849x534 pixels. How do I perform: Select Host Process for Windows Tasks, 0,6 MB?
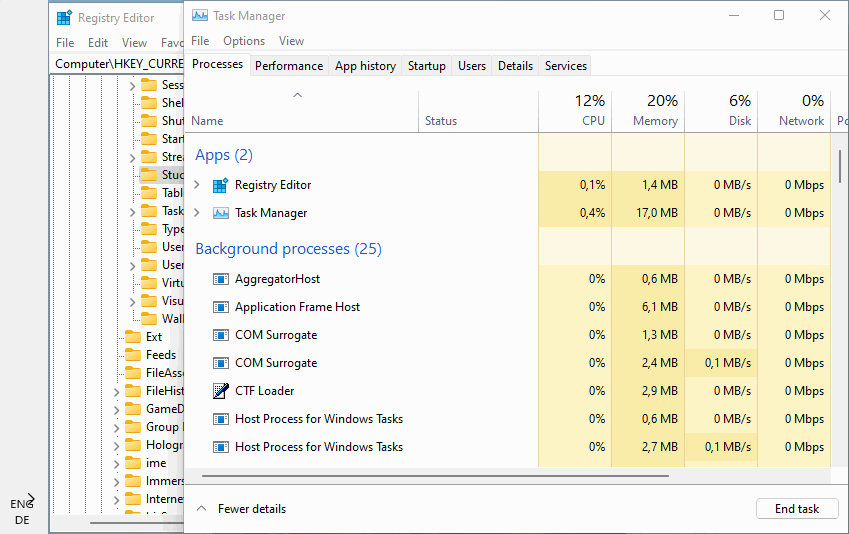[507, 419]
